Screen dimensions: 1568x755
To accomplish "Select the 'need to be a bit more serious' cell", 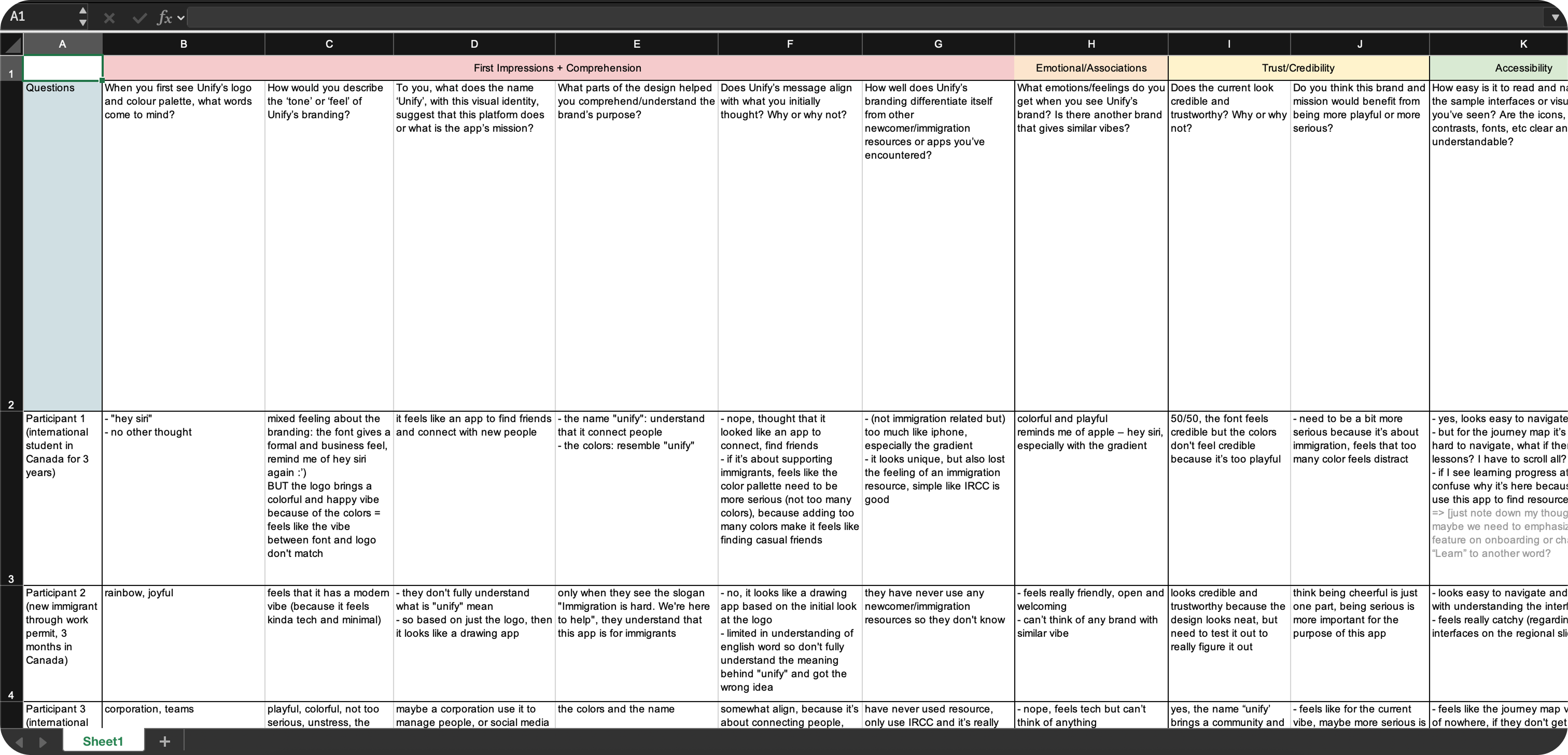I will point(1360,498).
